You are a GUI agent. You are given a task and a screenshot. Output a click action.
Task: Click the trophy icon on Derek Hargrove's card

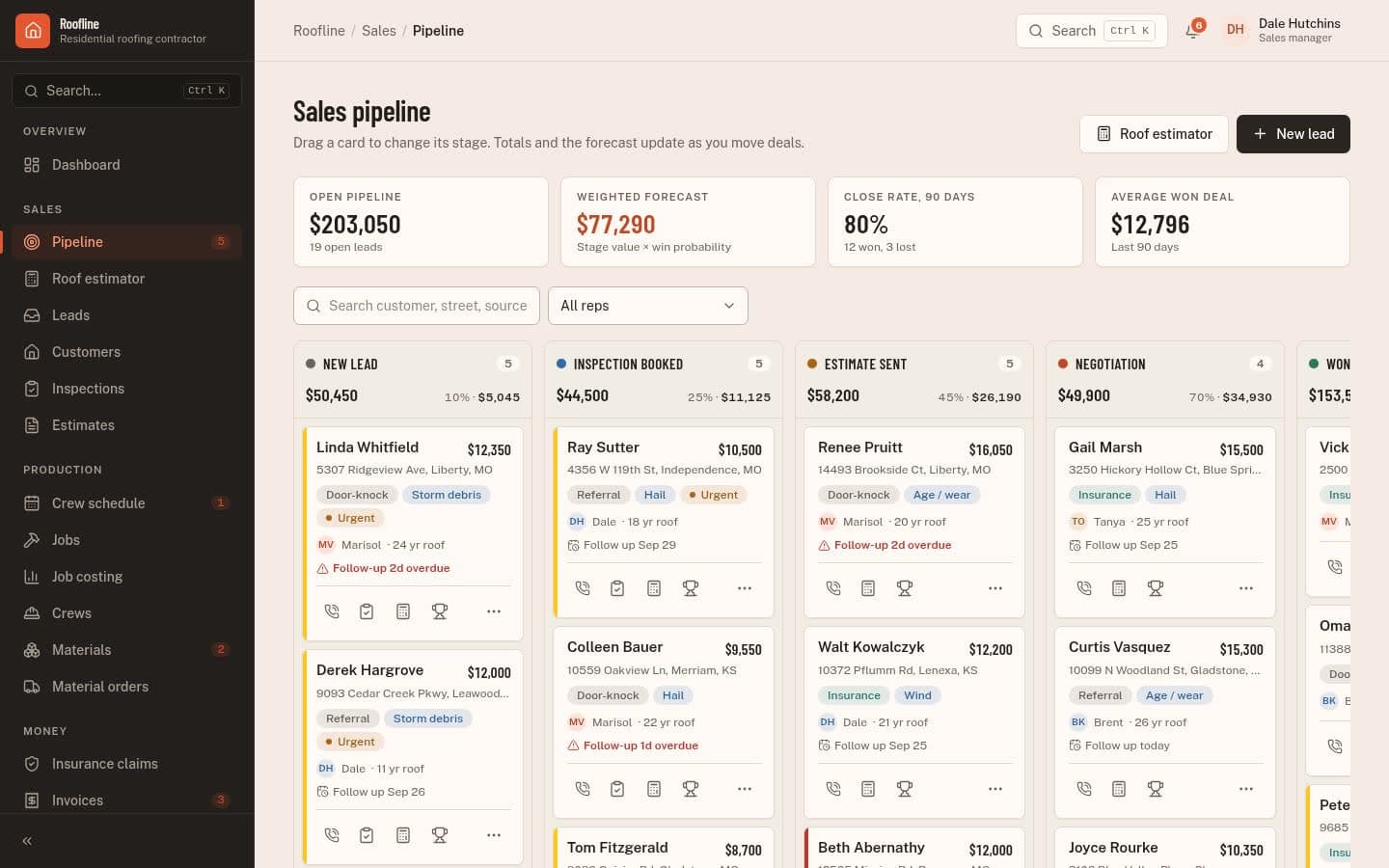coord(440,835)
